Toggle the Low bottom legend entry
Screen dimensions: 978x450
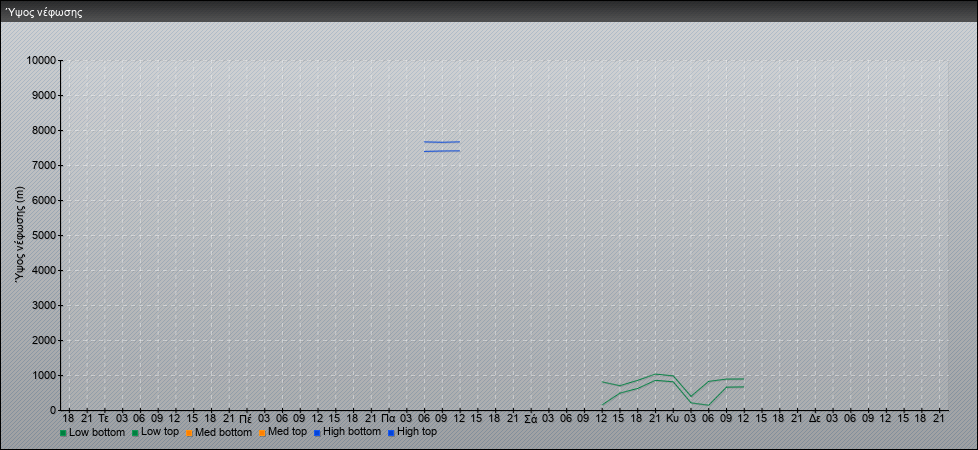(x=92, y=432)
